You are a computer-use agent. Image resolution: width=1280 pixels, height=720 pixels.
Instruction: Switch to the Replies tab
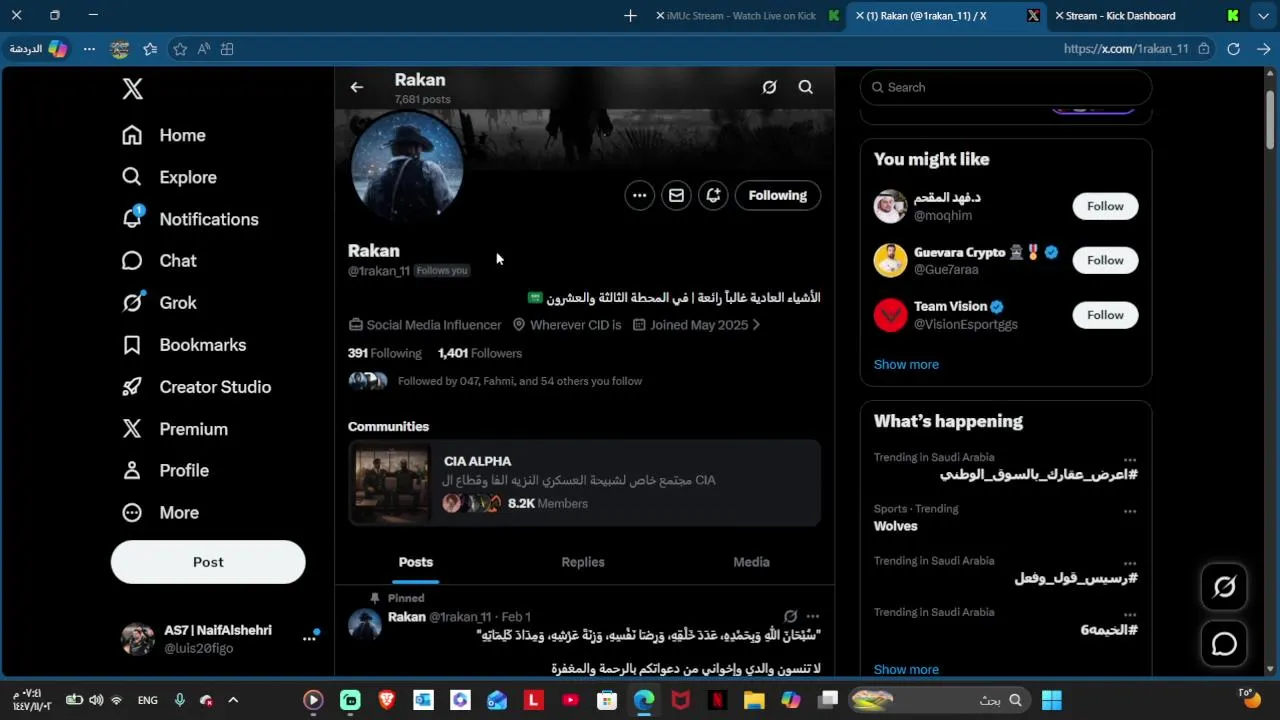tap(583, 562)
